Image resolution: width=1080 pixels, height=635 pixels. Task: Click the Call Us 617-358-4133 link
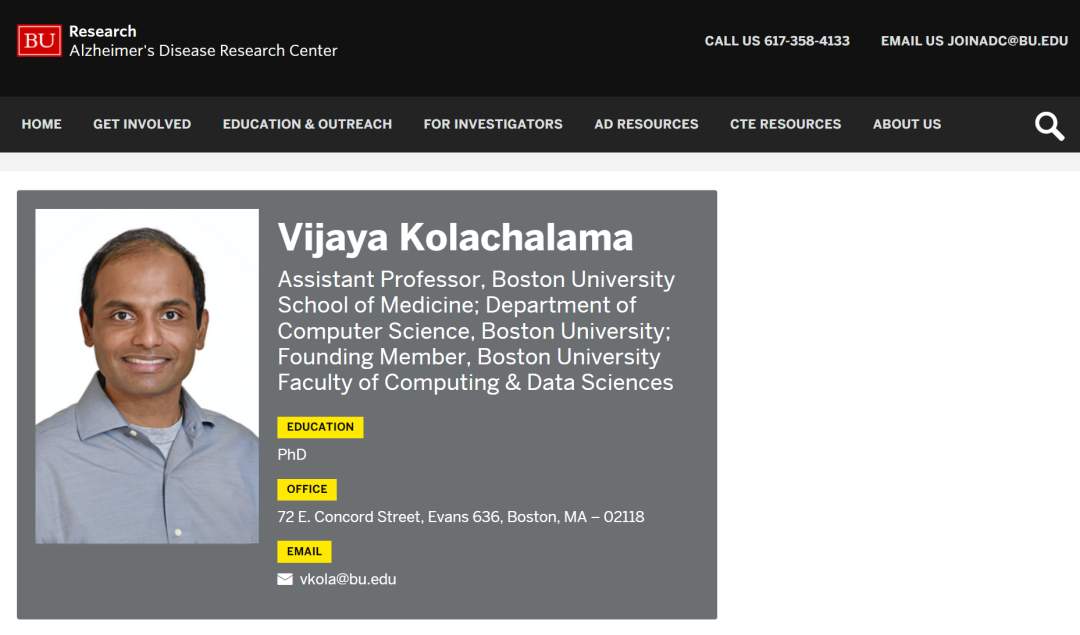point(777,41)
